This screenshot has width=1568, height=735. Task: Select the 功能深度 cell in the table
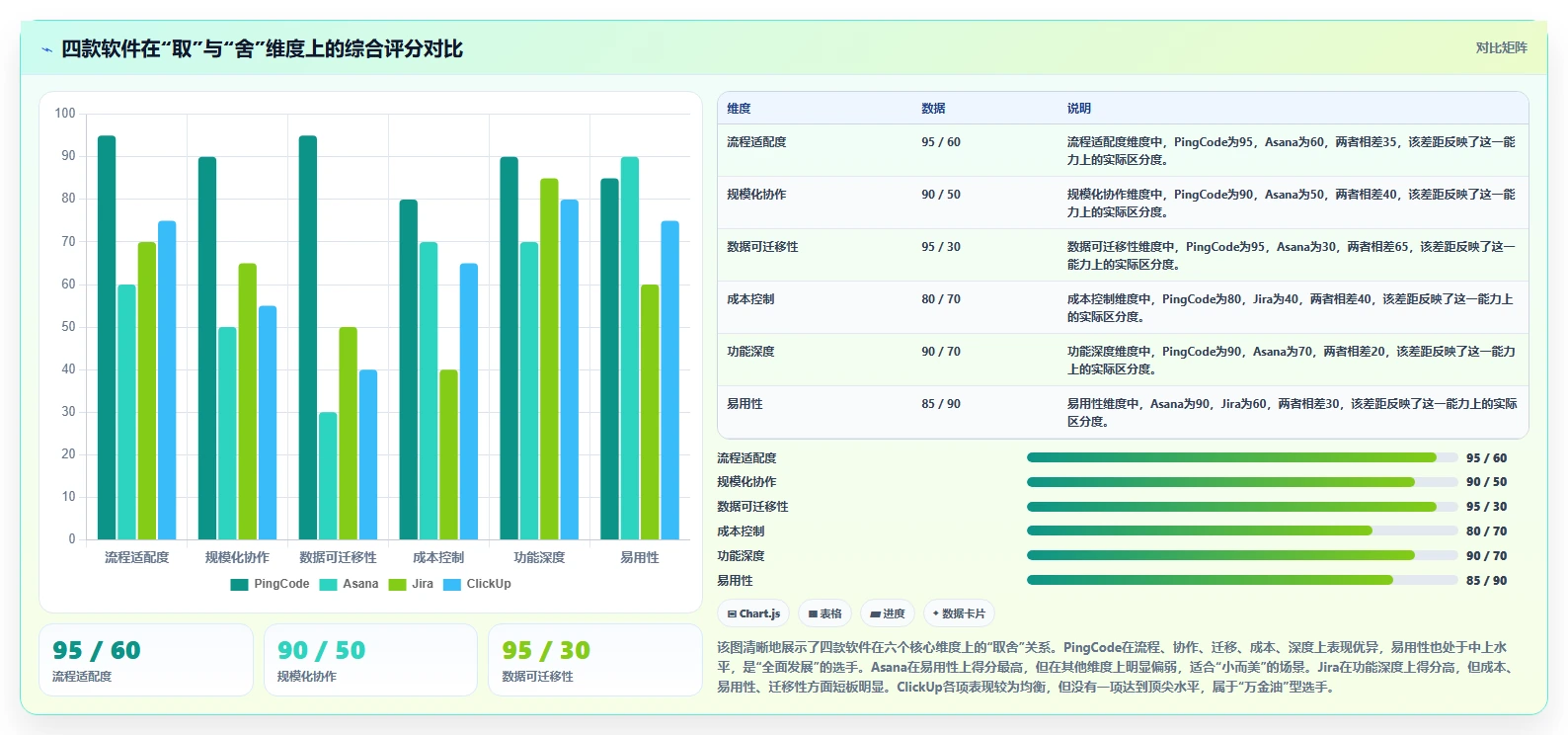pyautogui.click(x=750, y=352)
